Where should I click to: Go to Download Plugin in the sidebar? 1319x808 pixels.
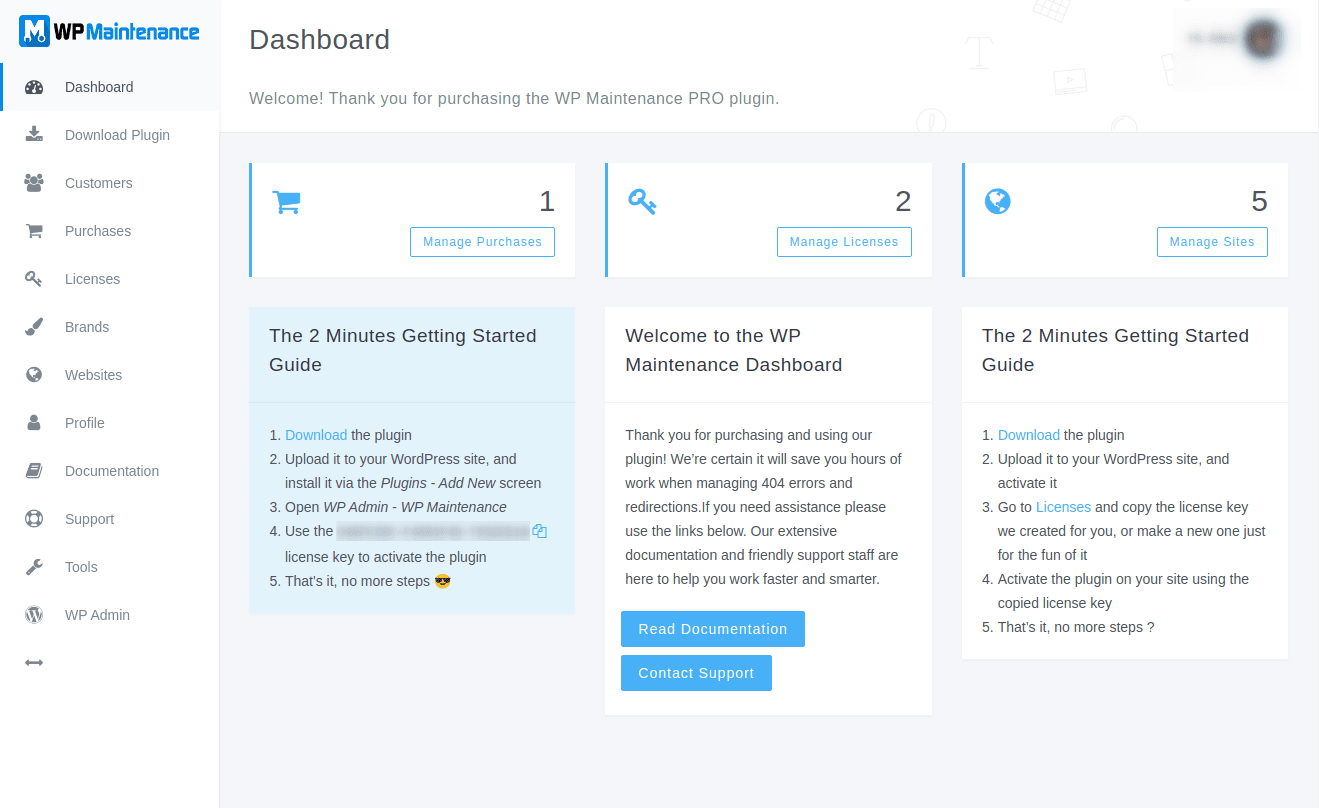click(x=110, y=135)
